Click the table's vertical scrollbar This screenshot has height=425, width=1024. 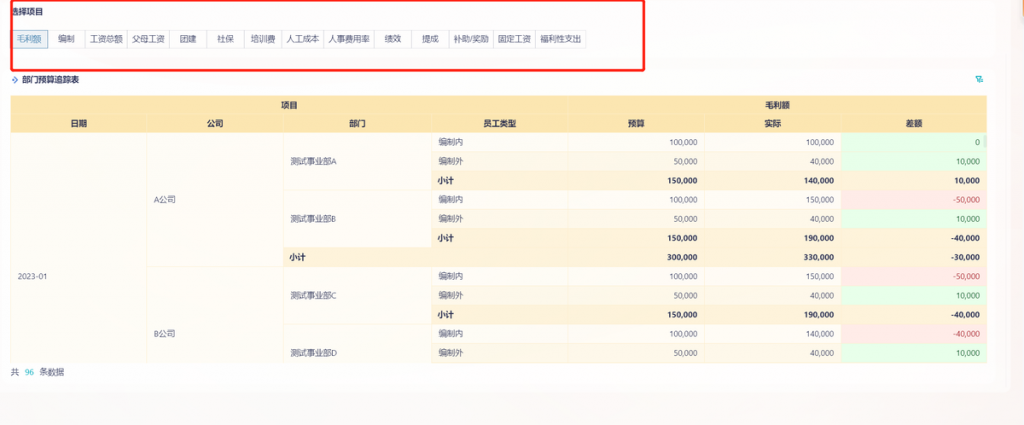pos(984,143)
